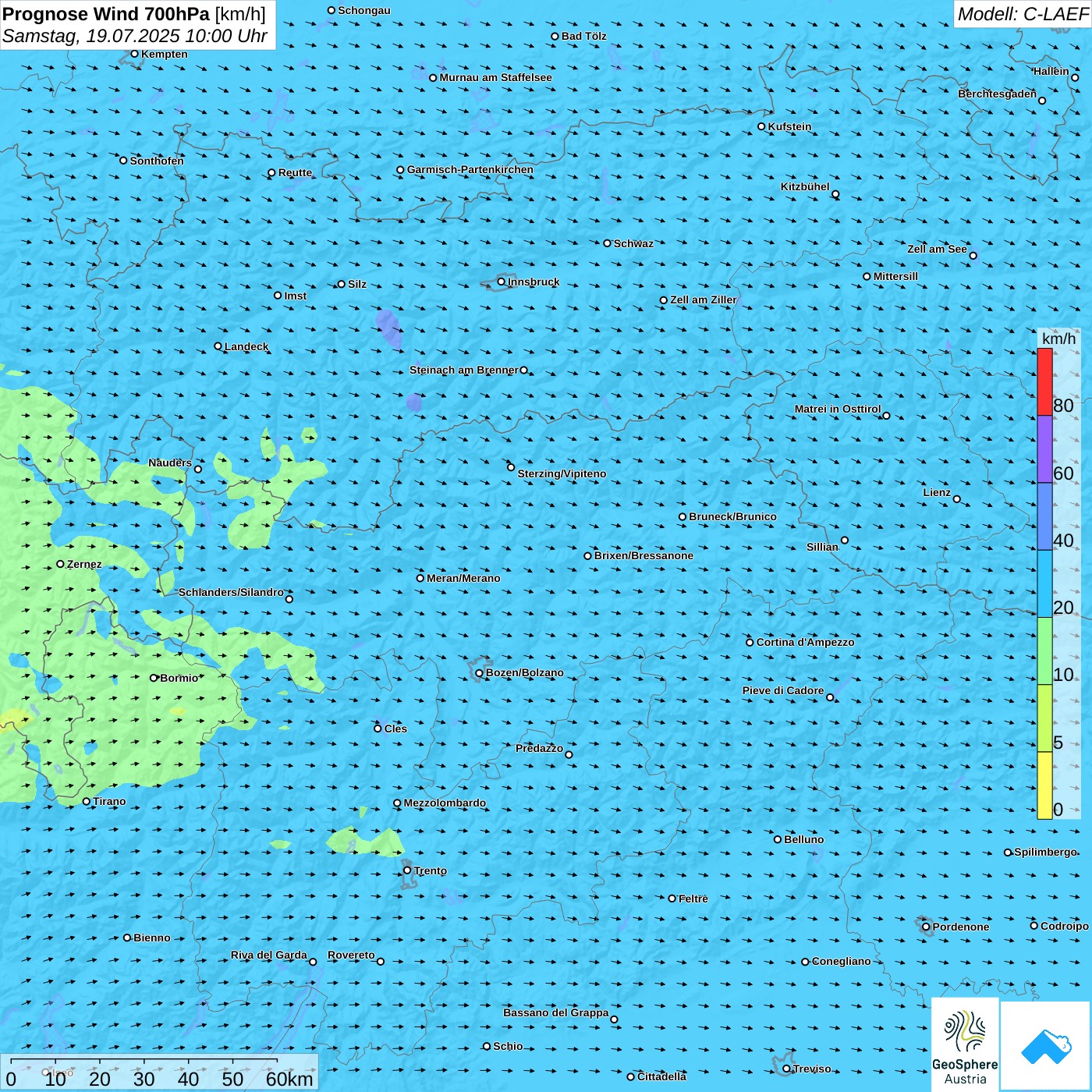Click the Kitzbühel city marker

tap(835, 194)
